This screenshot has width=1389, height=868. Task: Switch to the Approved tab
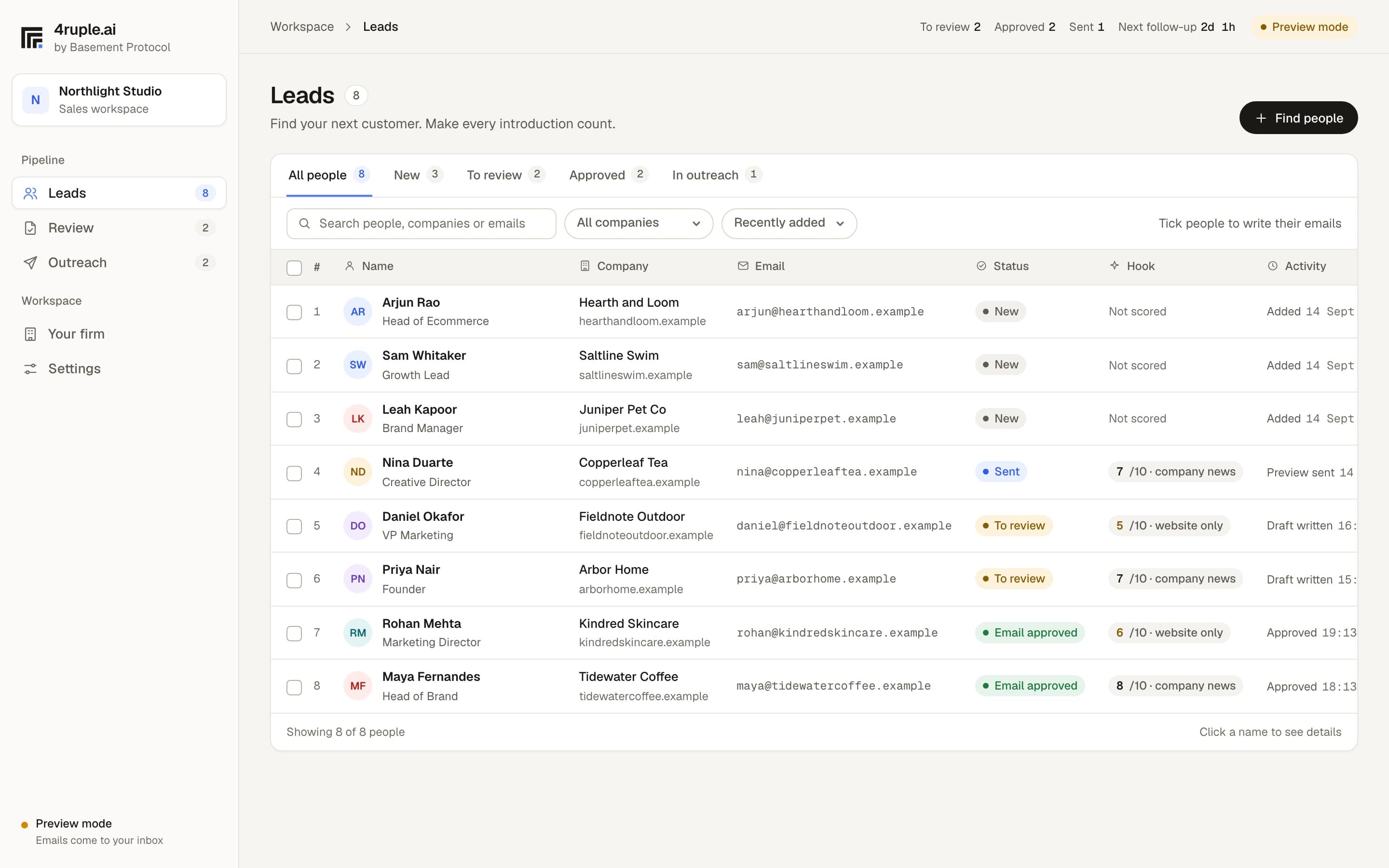pyautogui.click(x=608, y=175)
